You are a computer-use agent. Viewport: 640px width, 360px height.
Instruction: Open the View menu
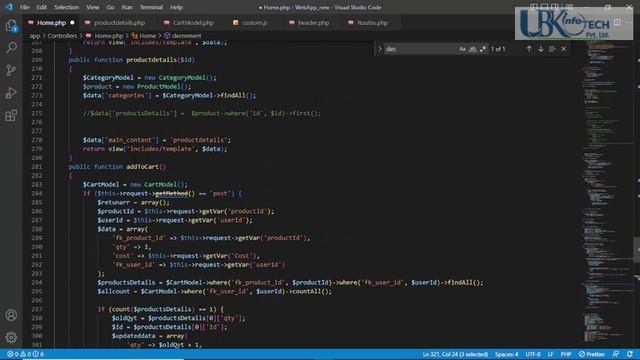[x=93, y=7]
